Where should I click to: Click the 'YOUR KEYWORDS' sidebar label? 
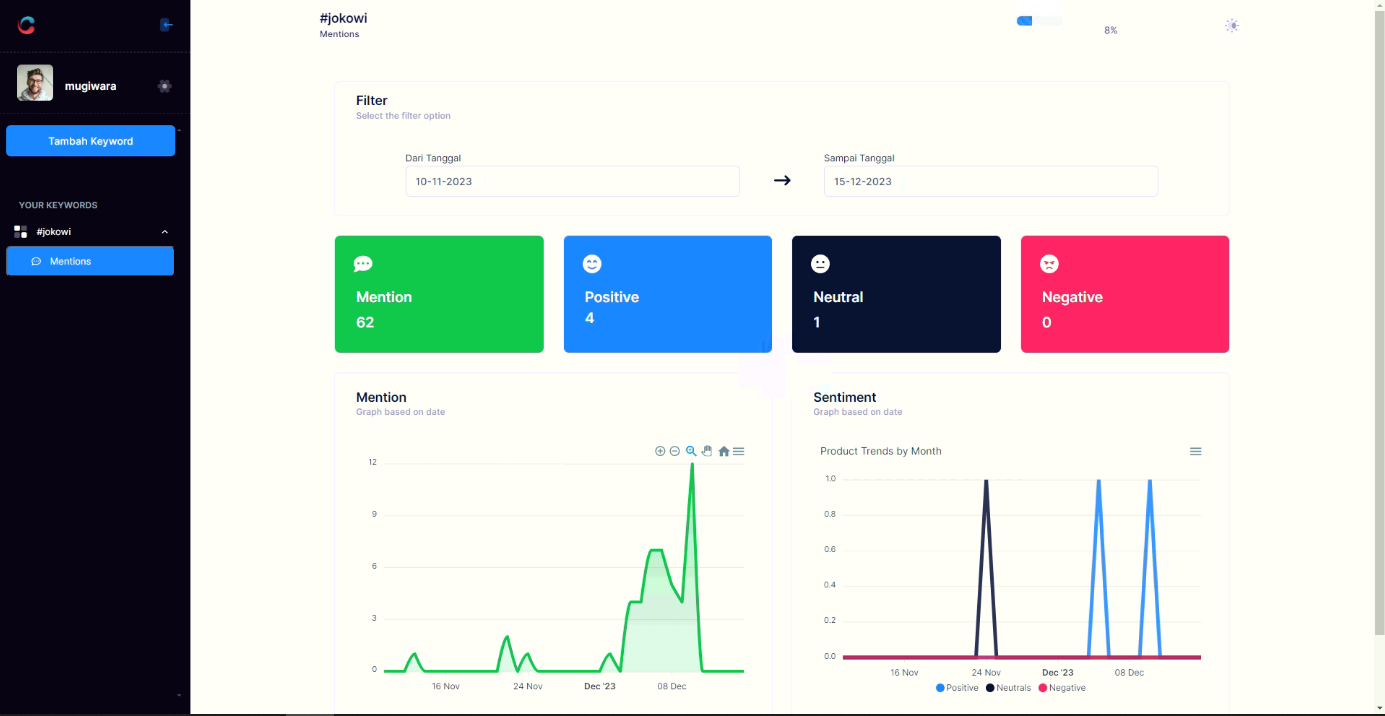click(58, 205)
